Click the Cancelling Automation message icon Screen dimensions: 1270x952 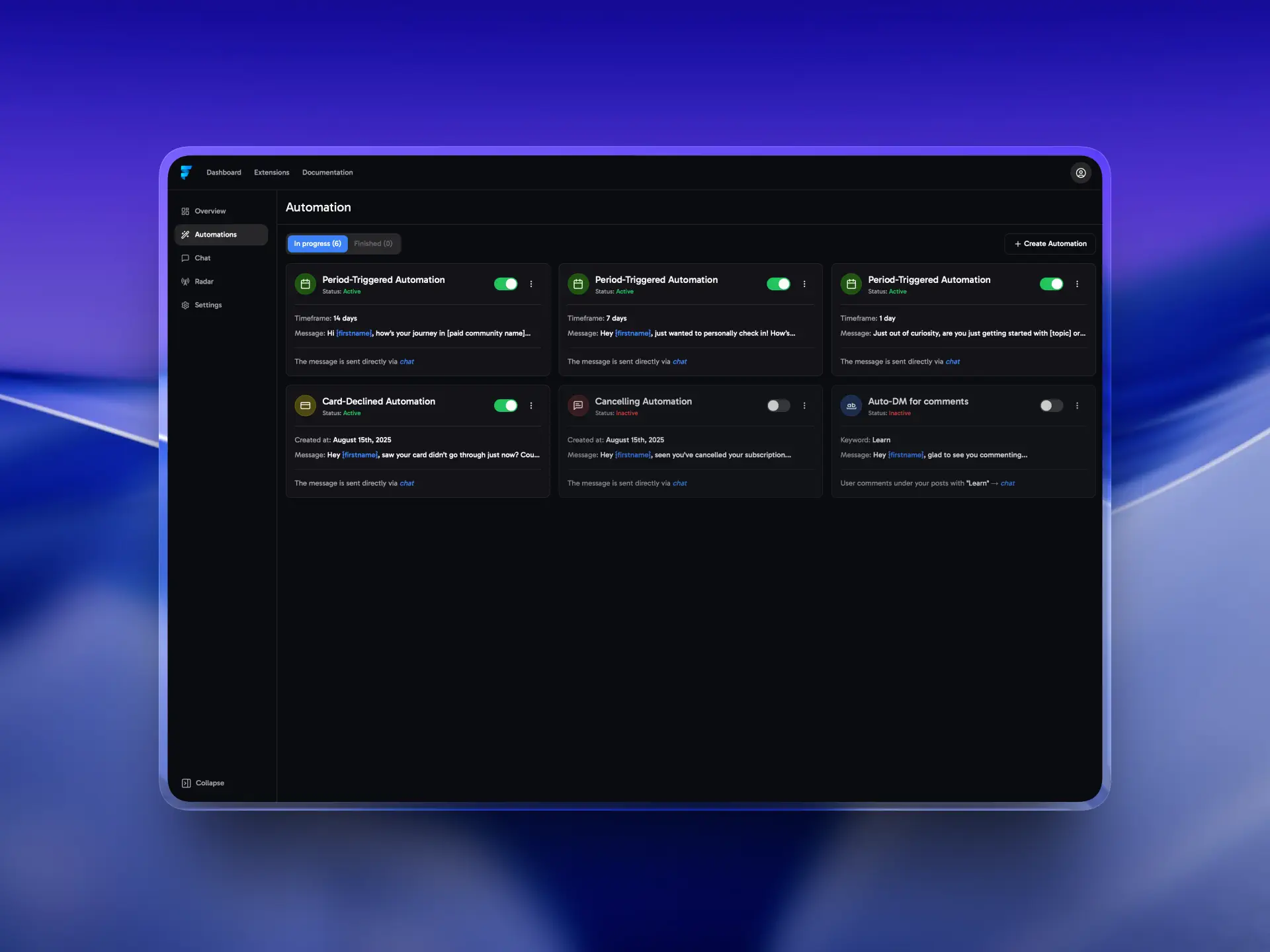tap(577, 405)
